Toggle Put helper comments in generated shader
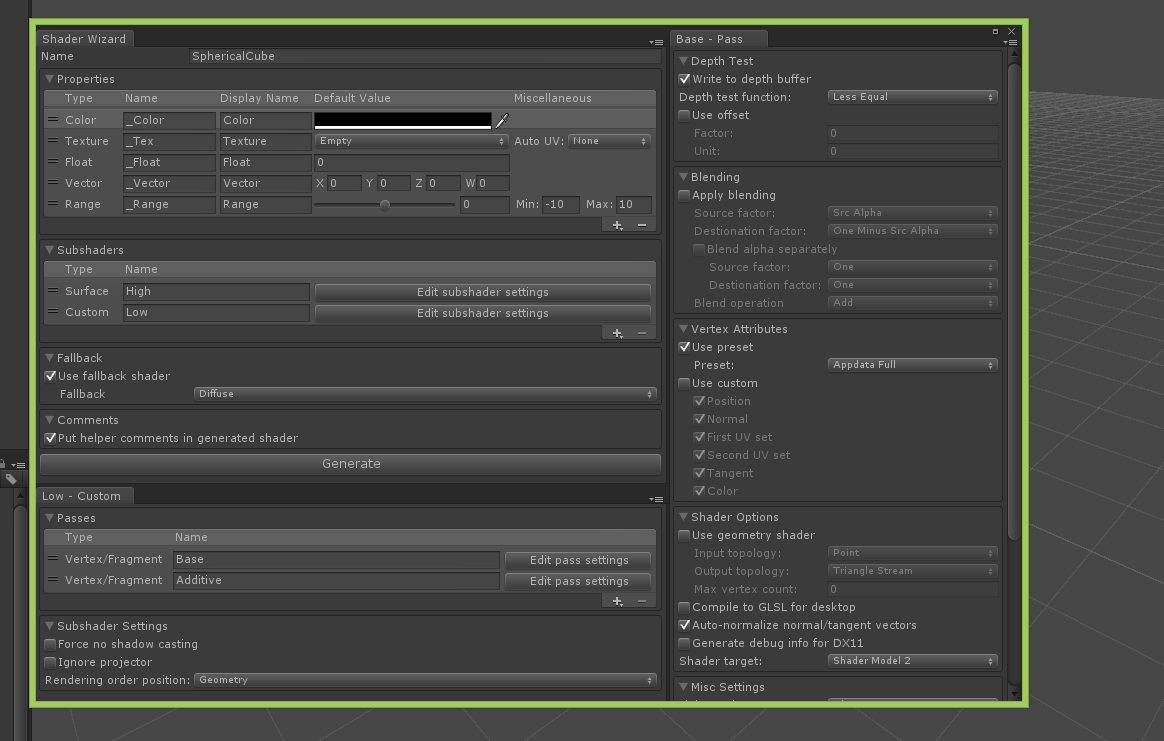Image resolution: width=1164 pixels, height=741 pixels. (50, 439)
